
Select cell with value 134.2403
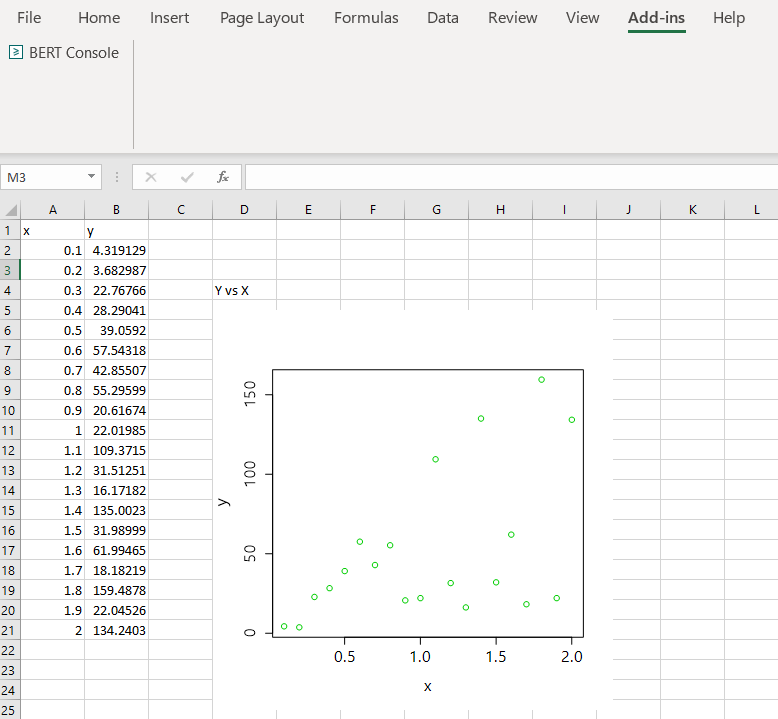click(x=116, y=630)
